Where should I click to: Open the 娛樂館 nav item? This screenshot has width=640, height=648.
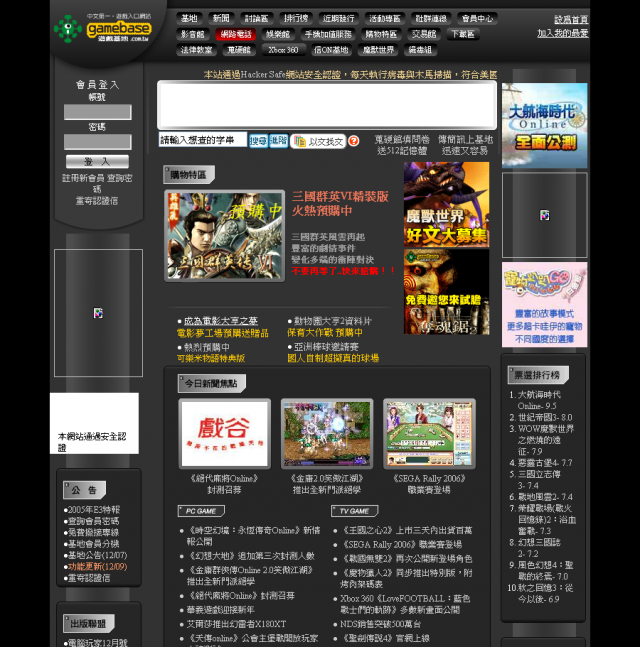click(278, 34)
